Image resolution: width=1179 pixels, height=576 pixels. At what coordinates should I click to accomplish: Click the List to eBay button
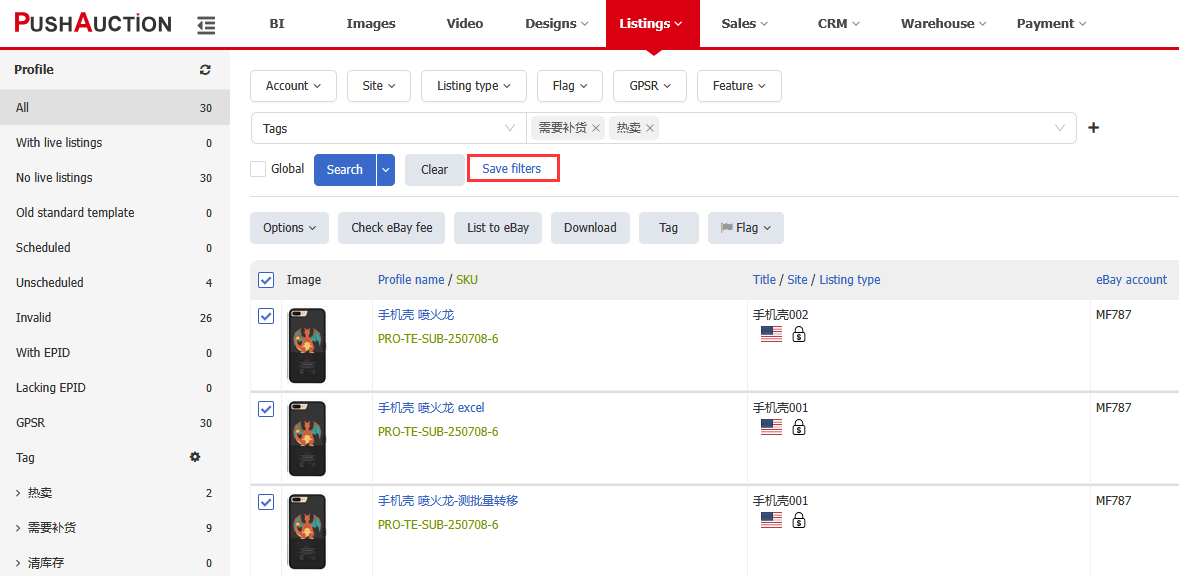[497, 228]
